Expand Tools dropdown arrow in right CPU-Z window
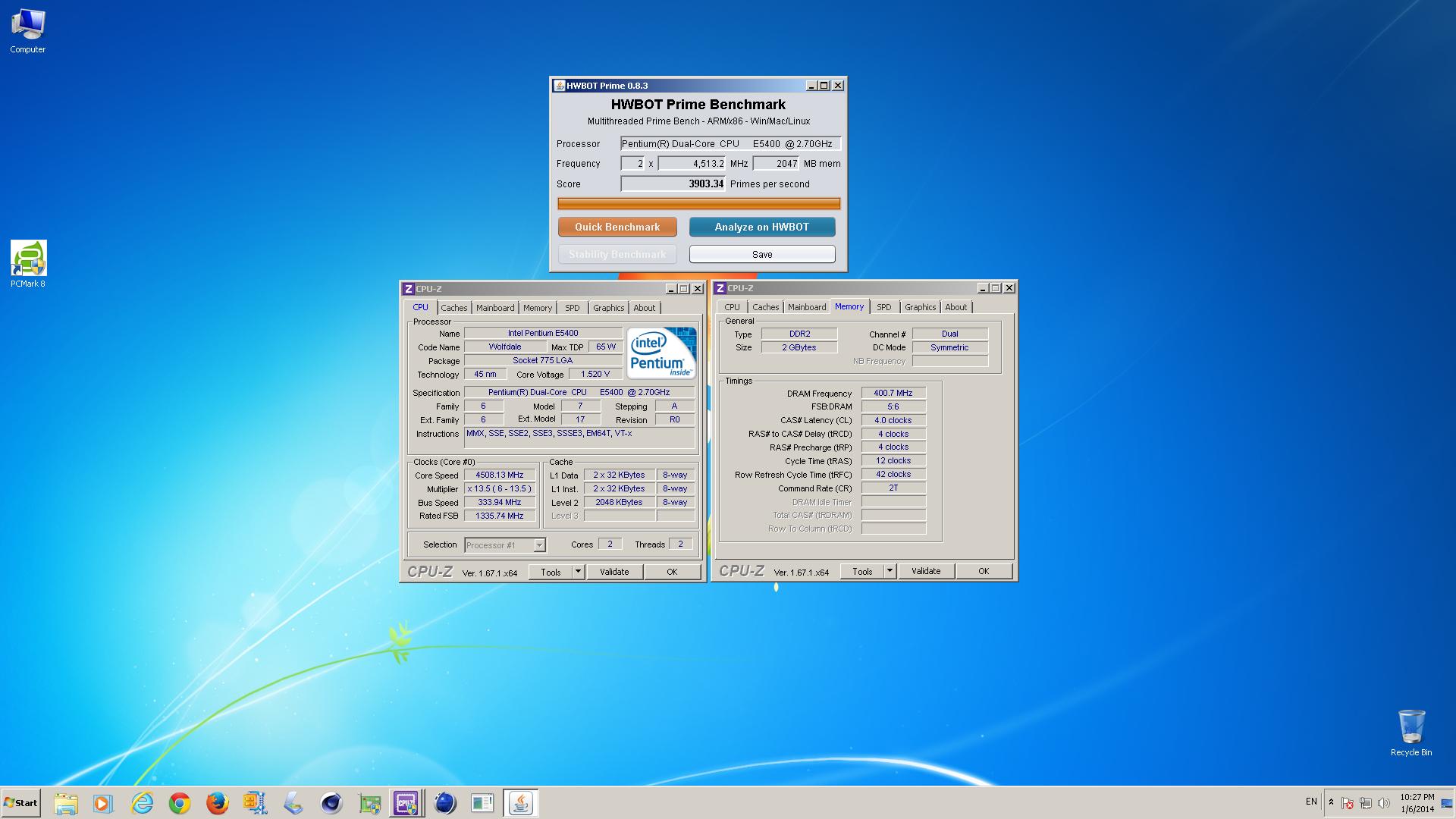This screenshot has width=1456, height=819. (890, 571)
